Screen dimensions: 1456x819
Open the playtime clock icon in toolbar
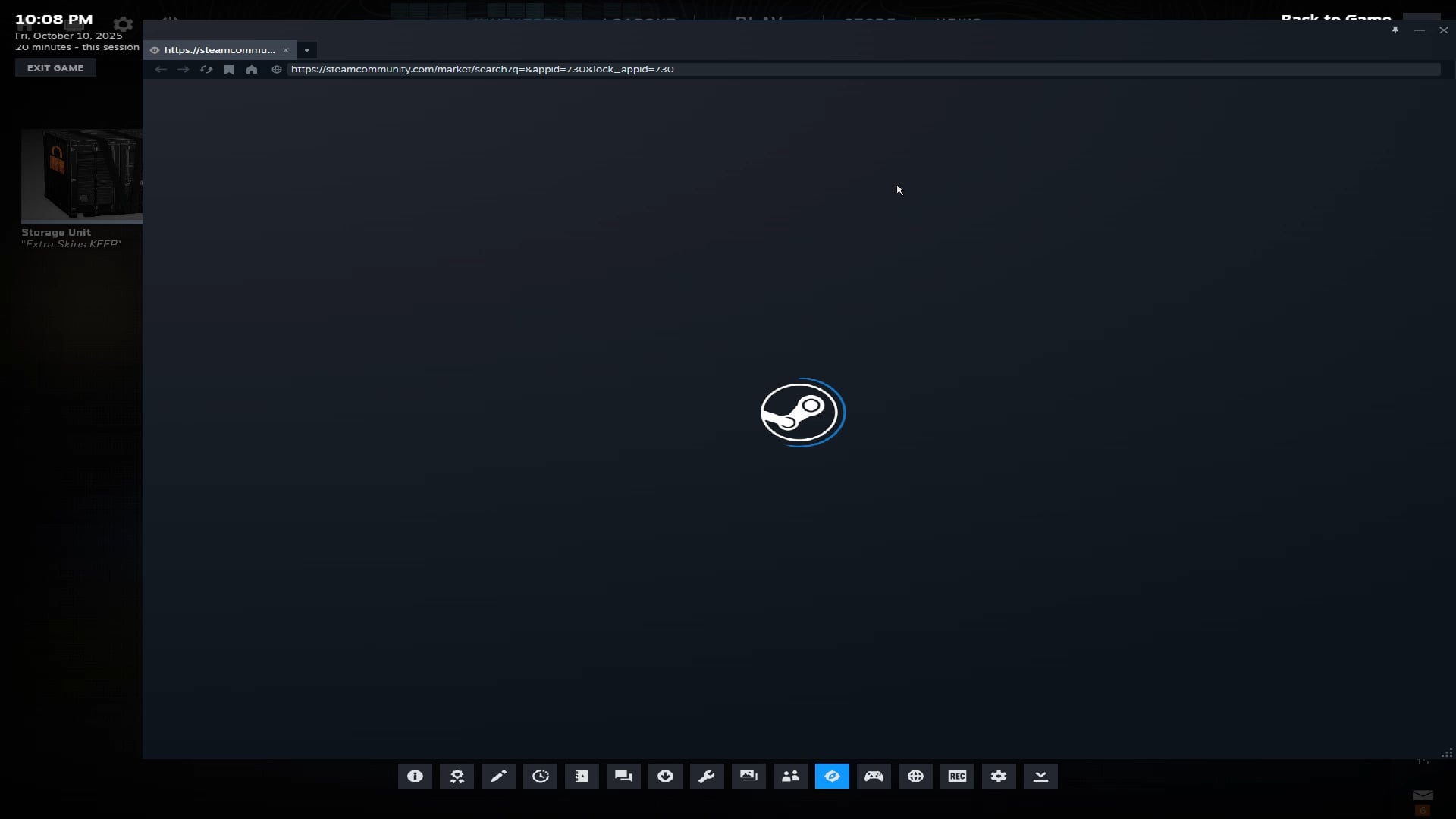(540, 776)
